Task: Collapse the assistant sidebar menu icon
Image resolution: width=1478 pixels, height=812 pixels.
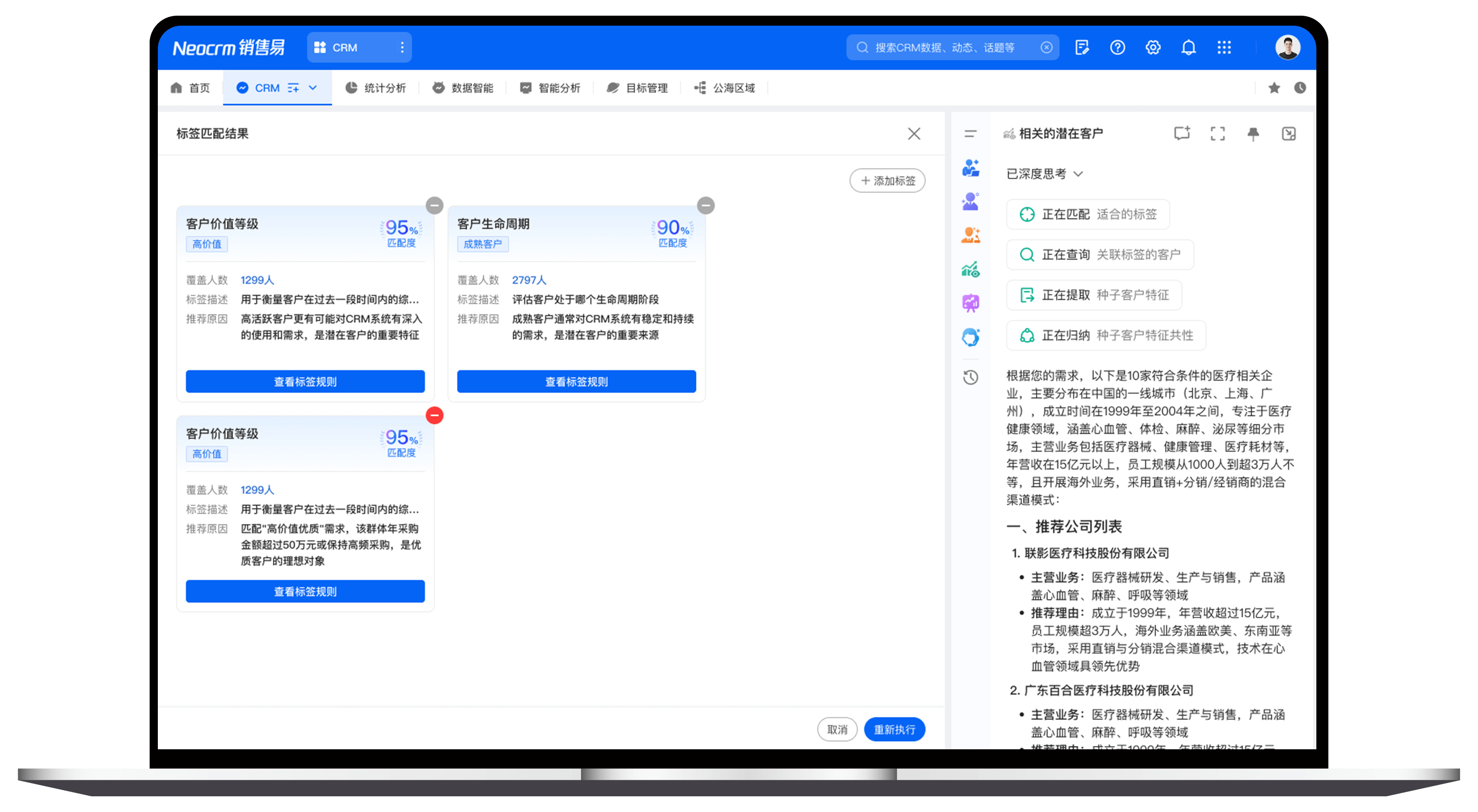Action: [970, 134]
